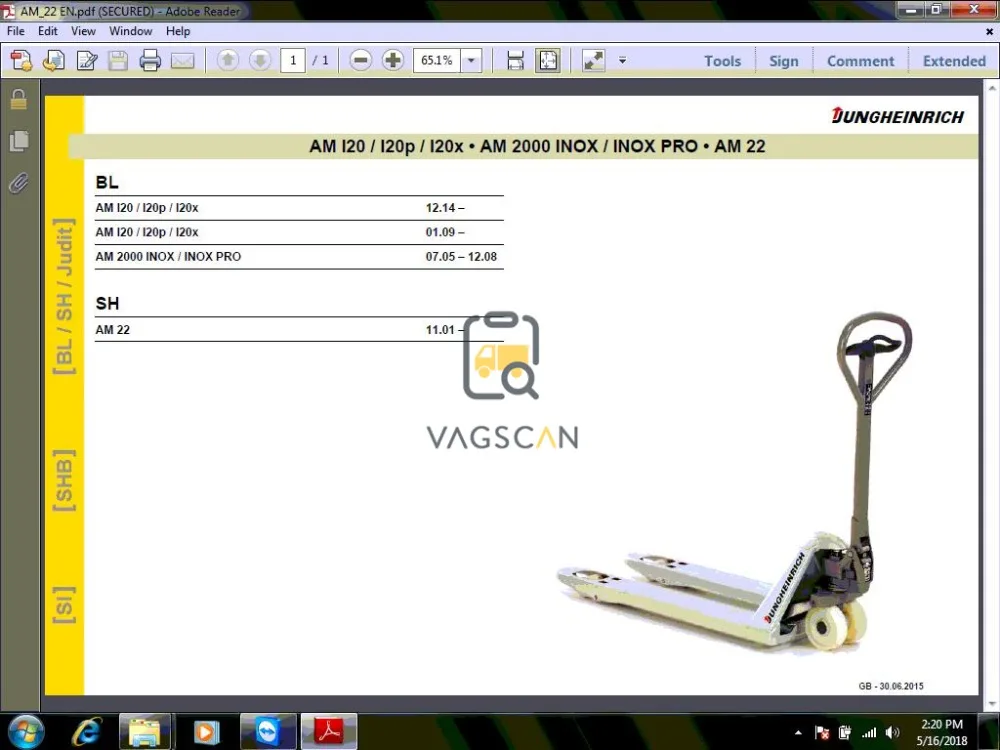Click the volume speaker tray icon
Viewport: 1000px width, 750px height.
tap(892, 733)
